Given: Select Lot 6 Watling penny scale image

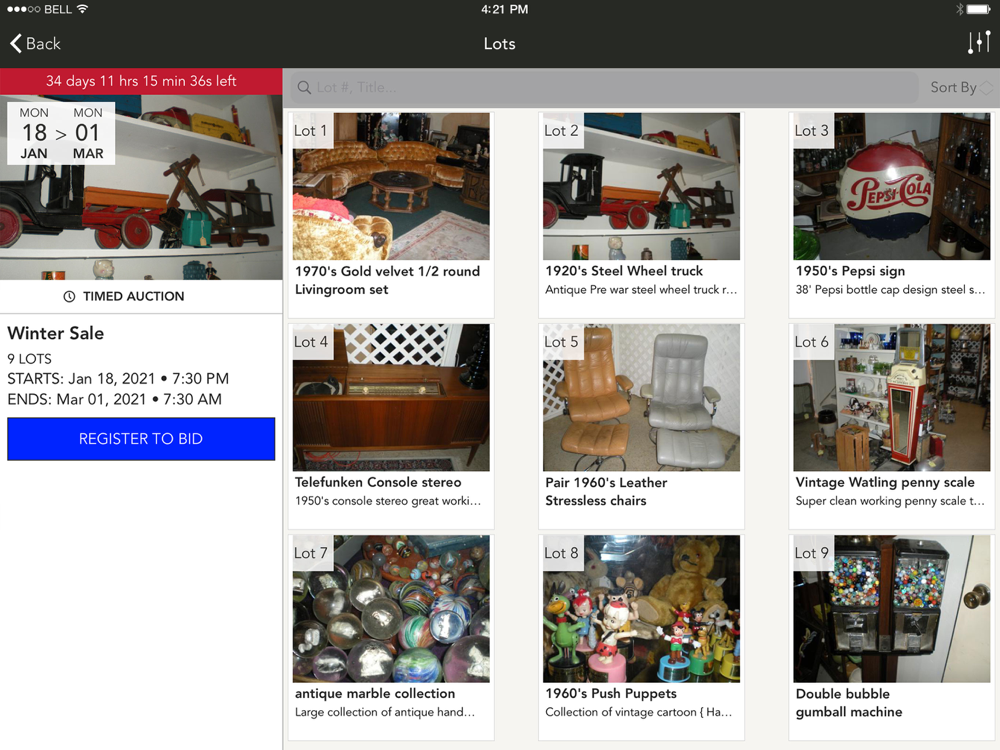Looking at the screenshot, I should (892, 397).
